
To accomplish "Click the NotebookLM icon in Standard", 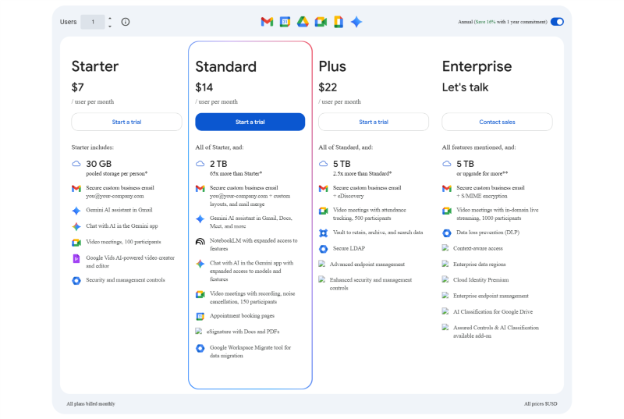I will tap(200, 241).
